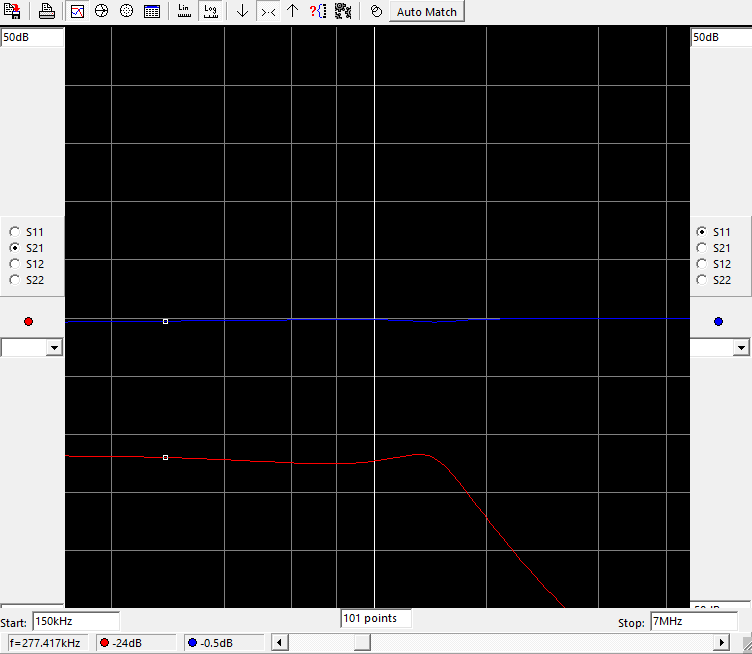Click the marker on the blue trace

(x=165, y=321)
